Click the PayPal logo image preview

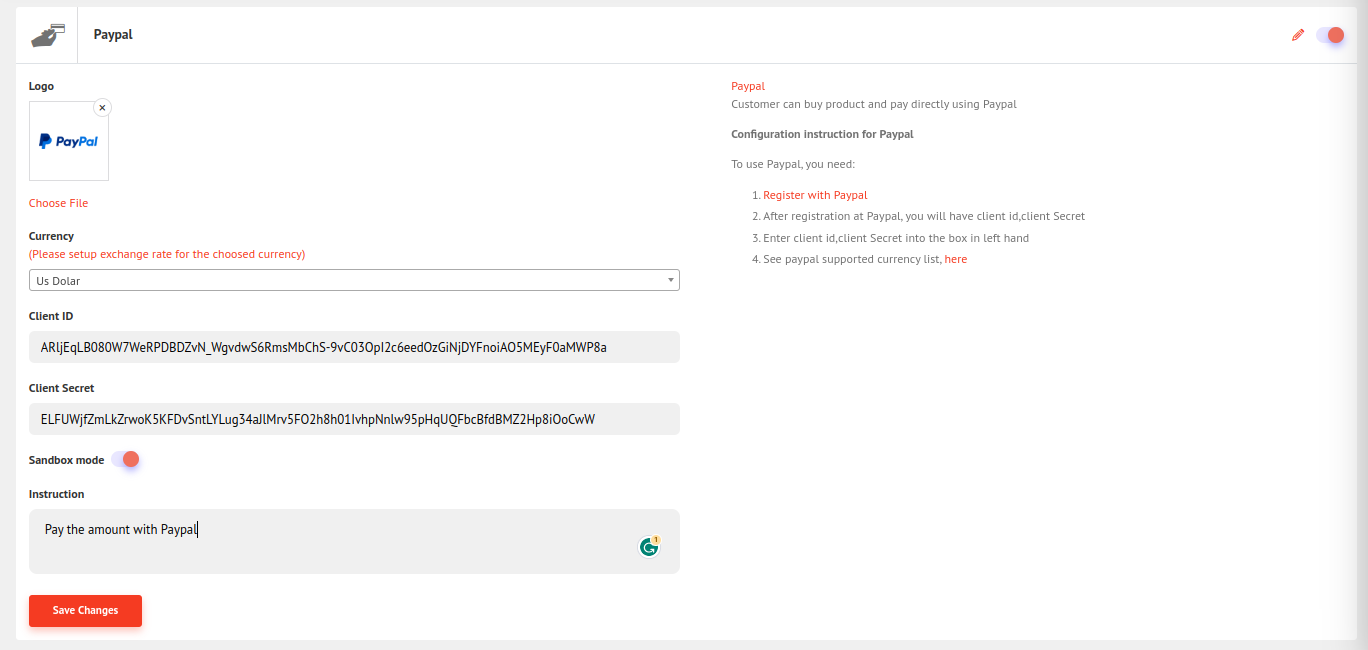coord(68,142)
